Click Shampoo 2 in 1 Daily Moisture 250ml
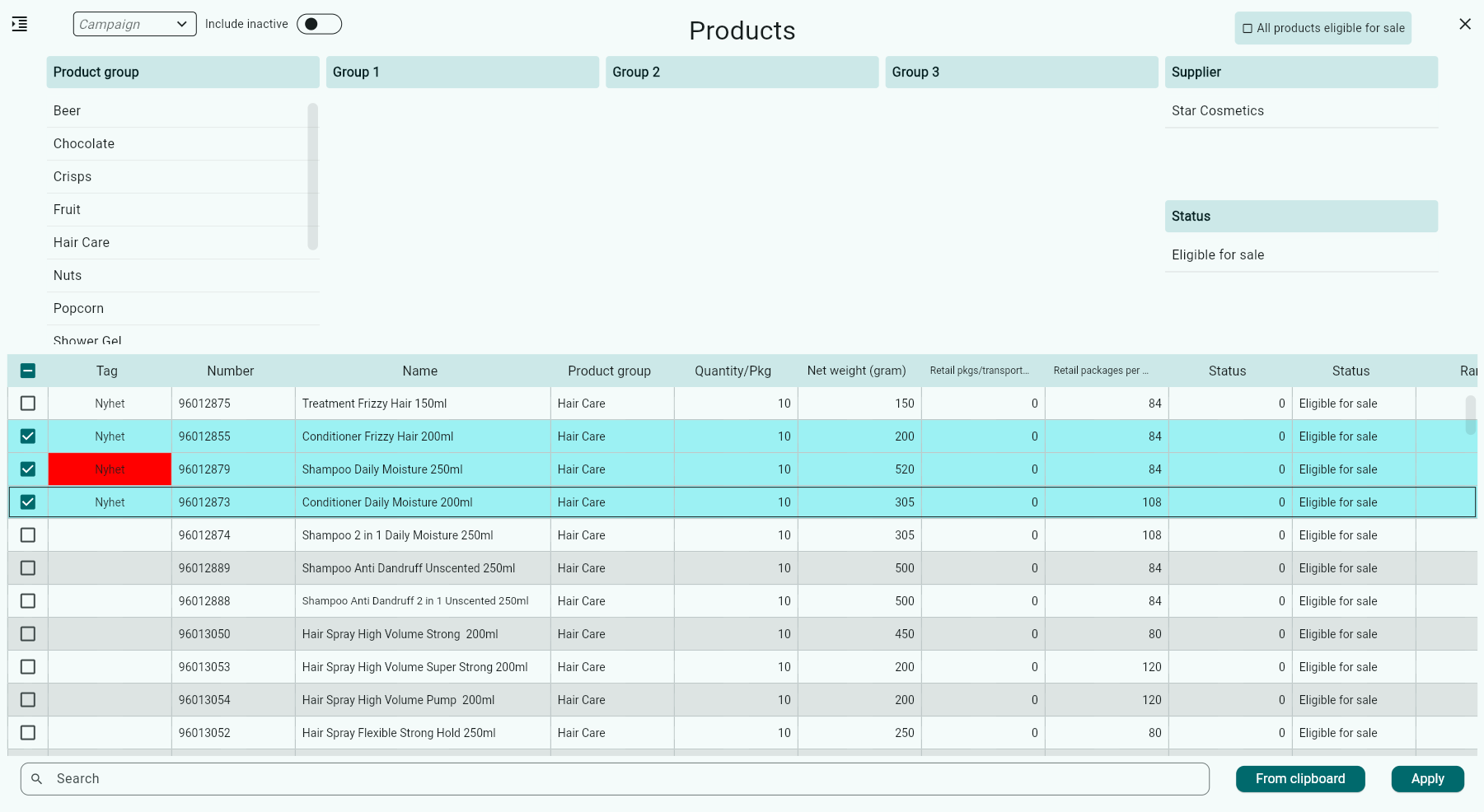Viewport: 1484px width, 812px height. 397,535
